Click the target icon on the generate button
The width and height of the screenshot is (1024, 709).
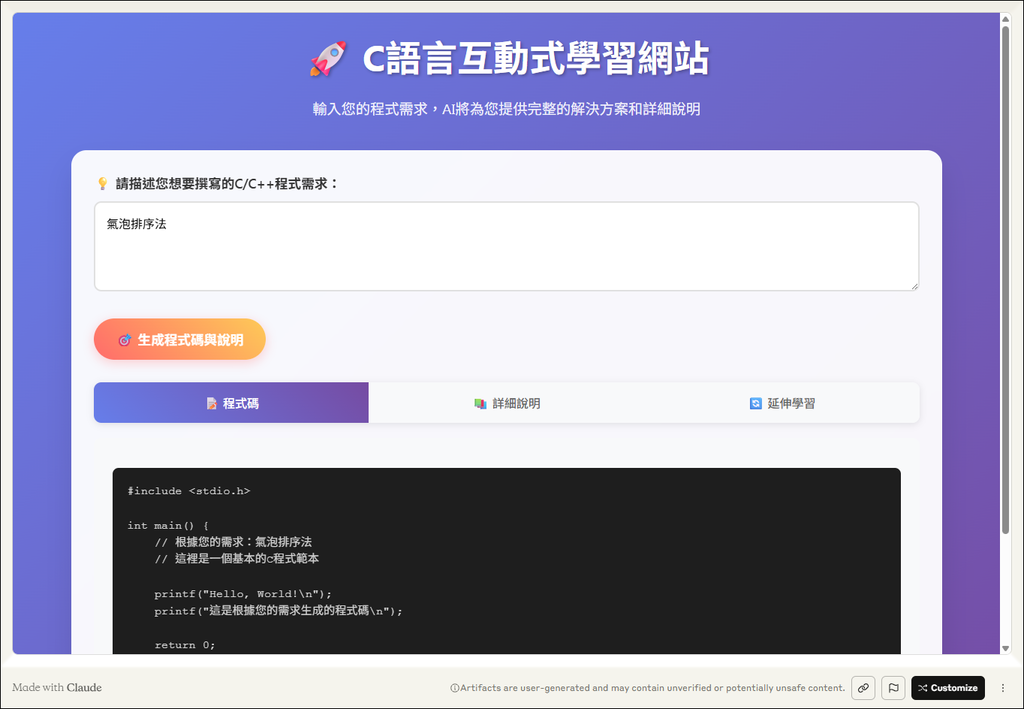pos(125,340)
